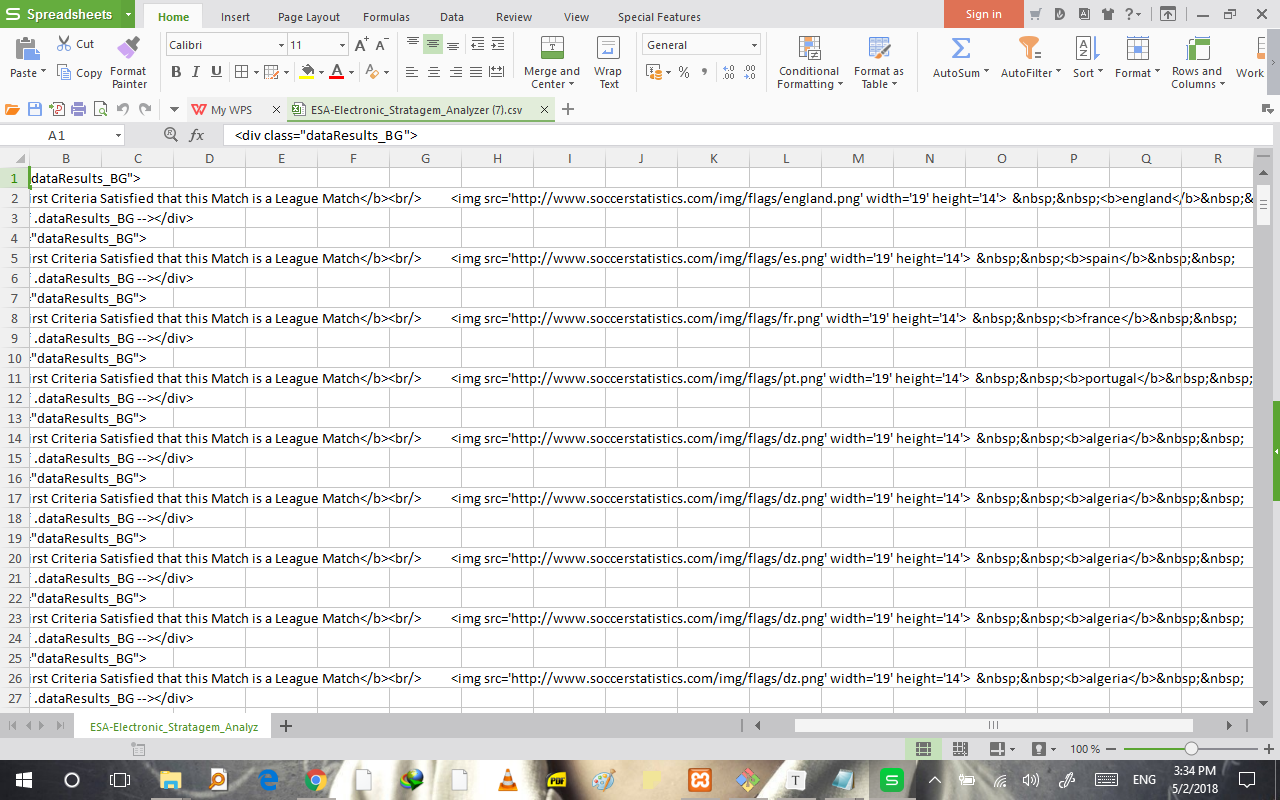Open the Review menu tab
The image size is (1280, 800).
(x=513, y=16)
